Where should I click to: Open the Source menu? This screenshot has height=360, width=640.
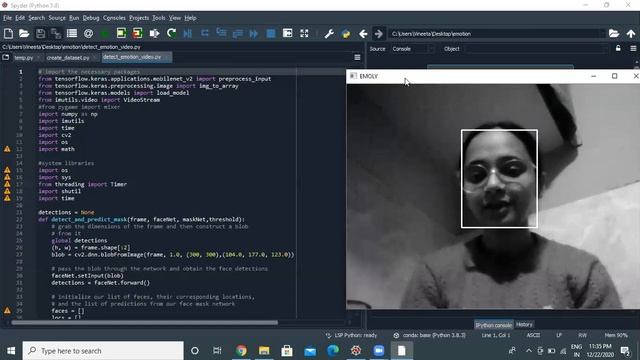click(x=57, y=18)
